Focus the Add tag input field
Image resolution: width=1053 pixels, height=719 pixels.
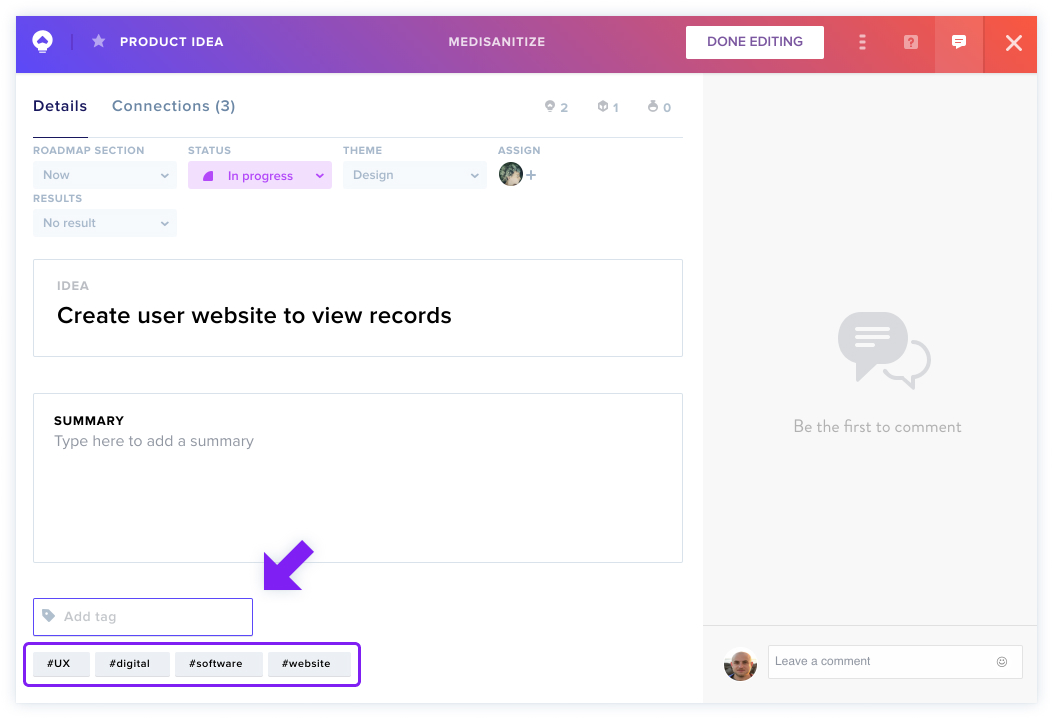pos(143,617)
